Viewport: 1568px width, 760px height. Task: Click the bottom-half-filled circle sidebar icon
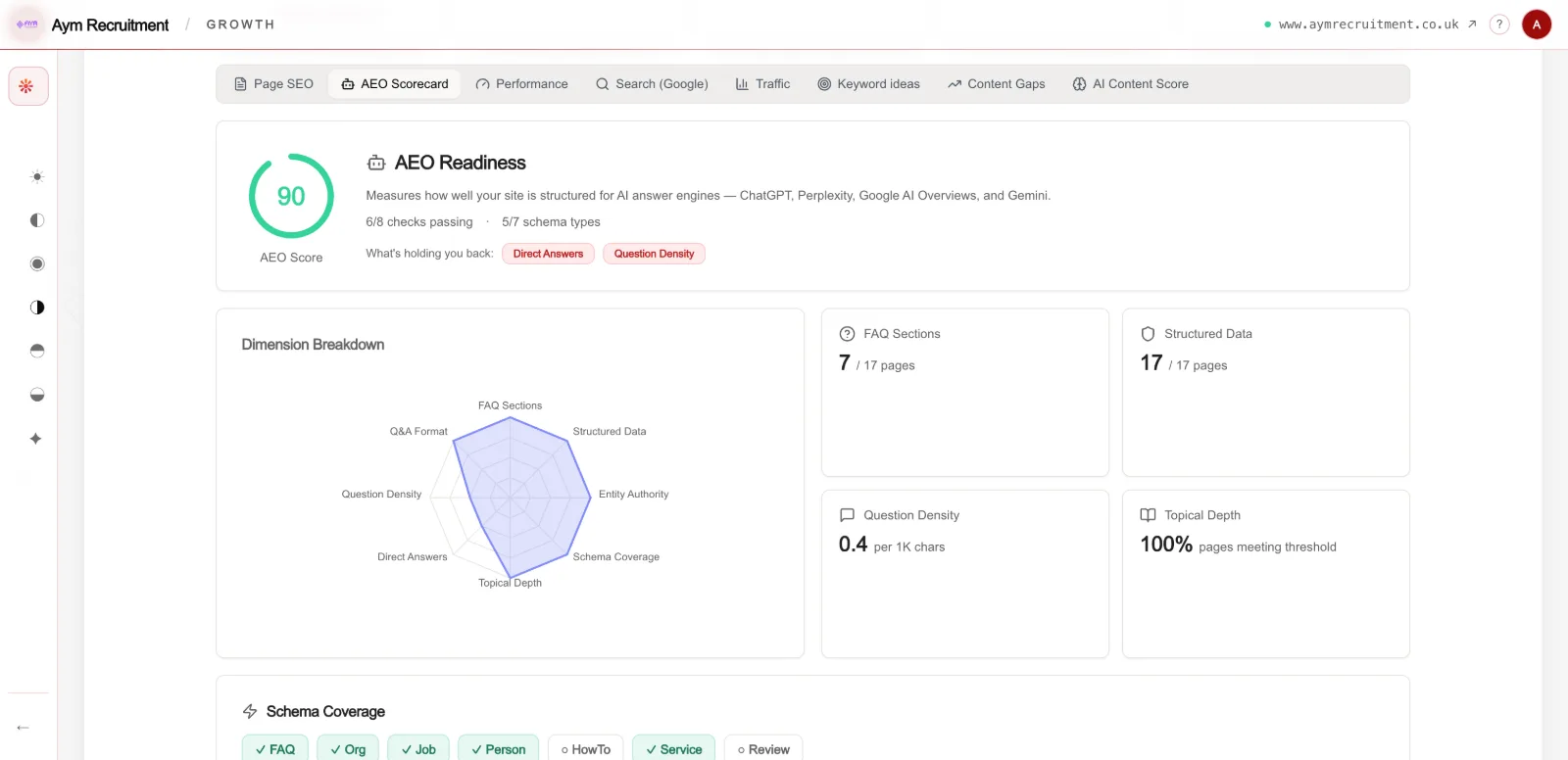click(37, 395)
